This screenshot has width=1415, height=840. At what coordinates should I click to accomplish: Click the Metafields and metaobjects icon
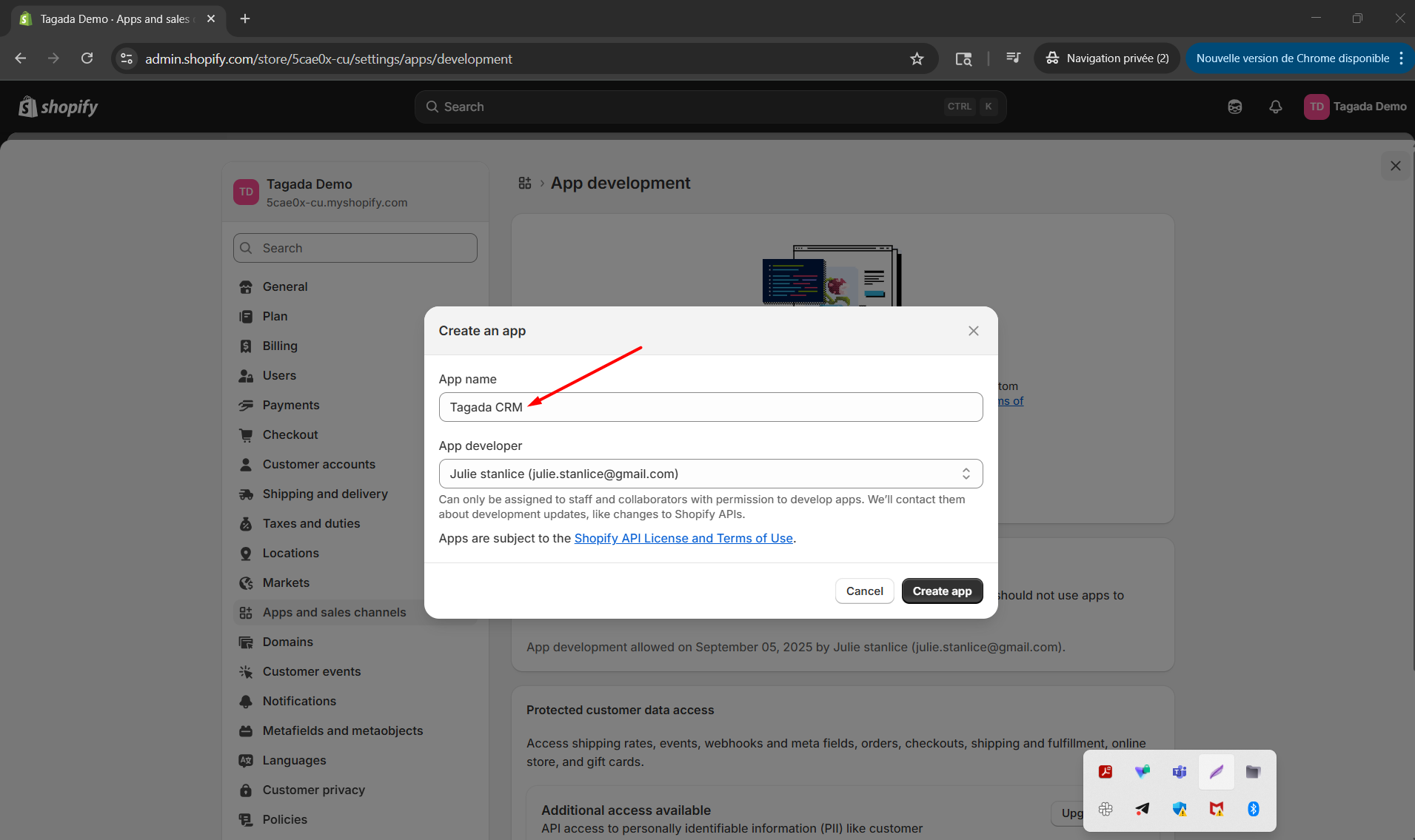tap(246, 730)
